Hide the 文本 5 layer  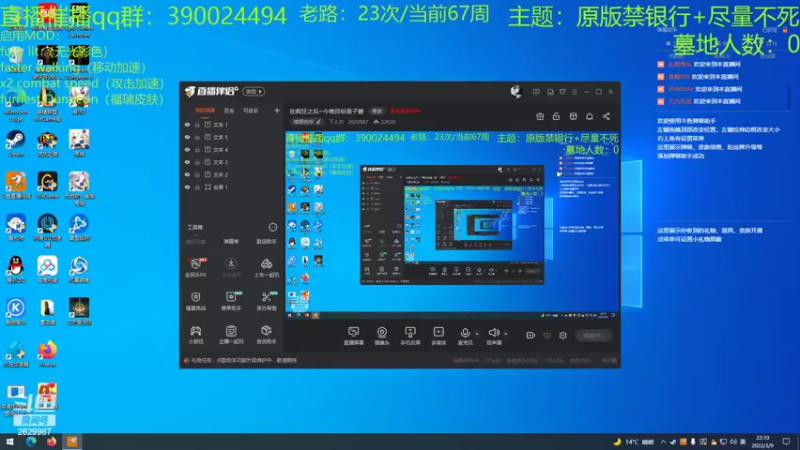click(x=187, y=137)
